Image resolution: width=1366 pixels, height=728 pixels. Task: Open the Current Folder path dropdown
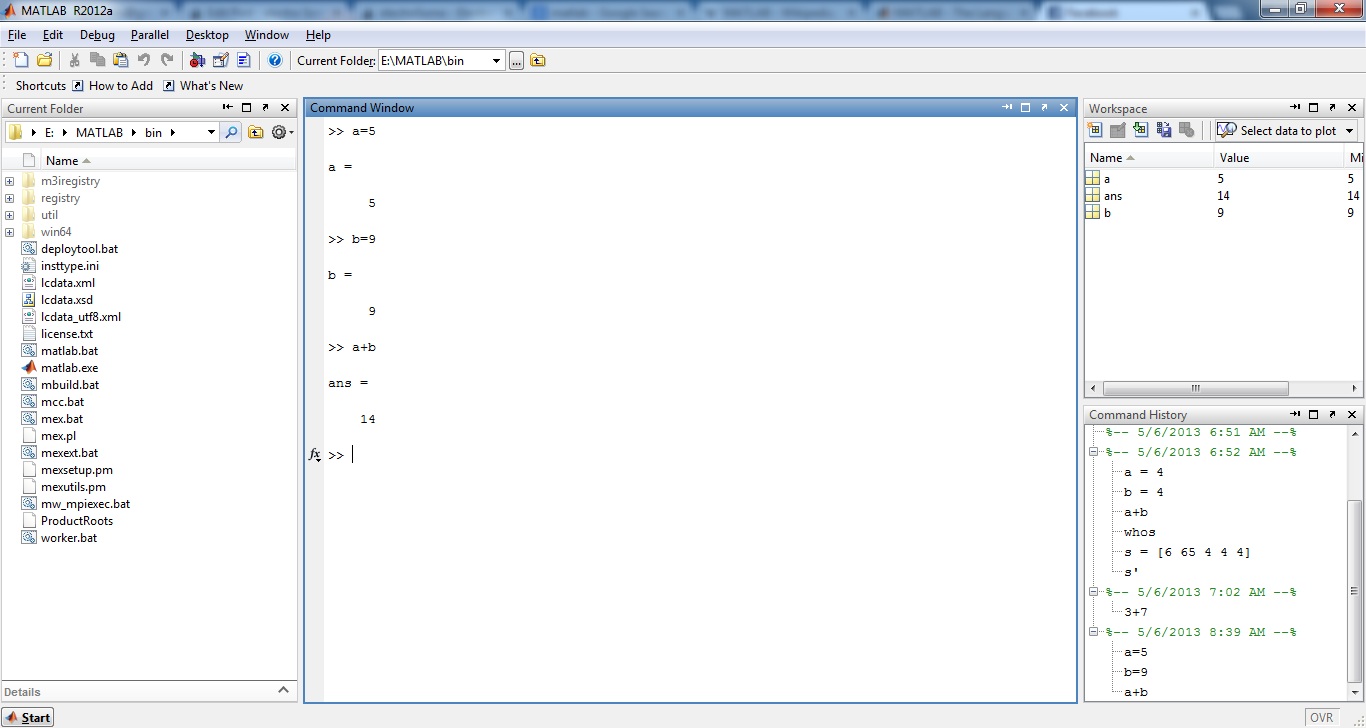point(497,60)
